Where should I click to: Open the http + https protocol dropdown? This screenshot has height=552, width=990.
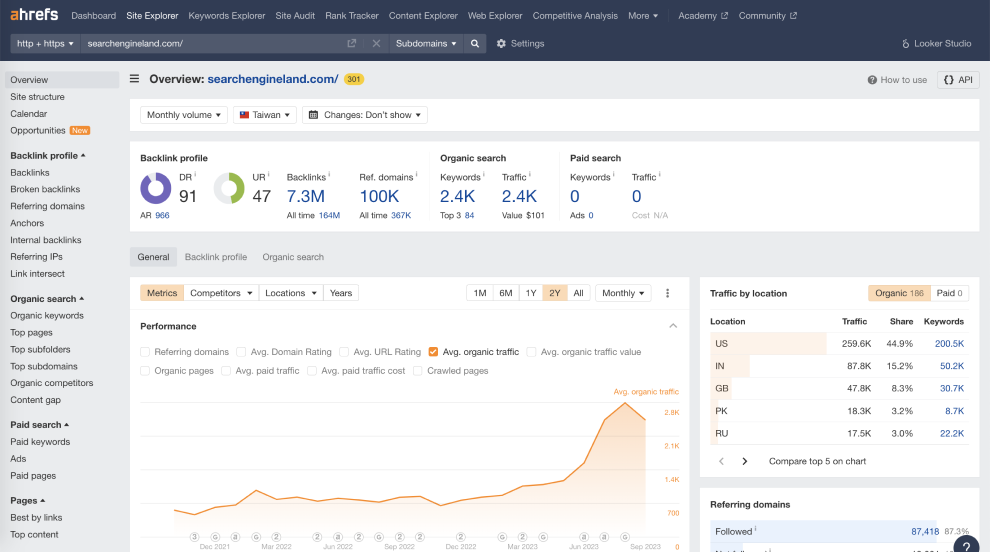pos(45,43)
